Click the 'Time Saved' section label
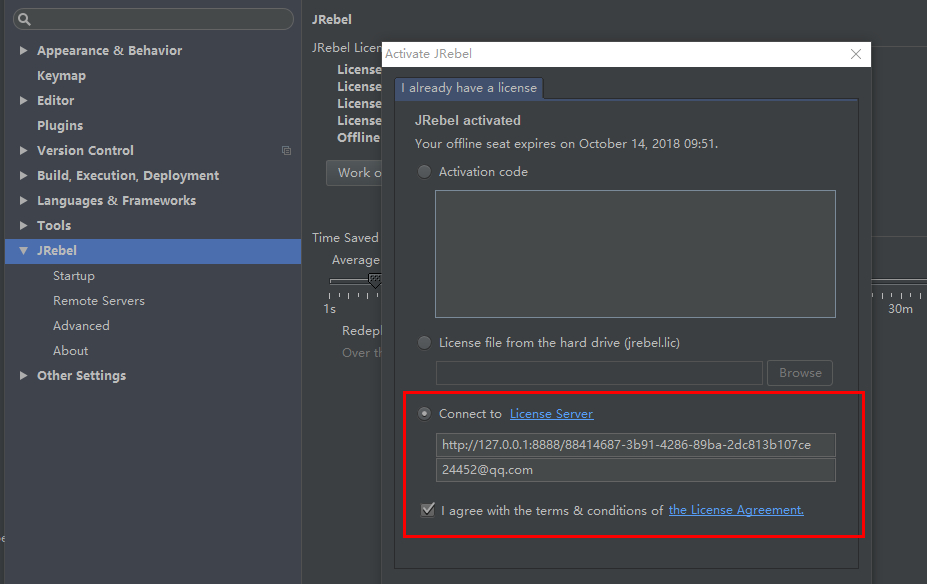 tap(345, 238)
